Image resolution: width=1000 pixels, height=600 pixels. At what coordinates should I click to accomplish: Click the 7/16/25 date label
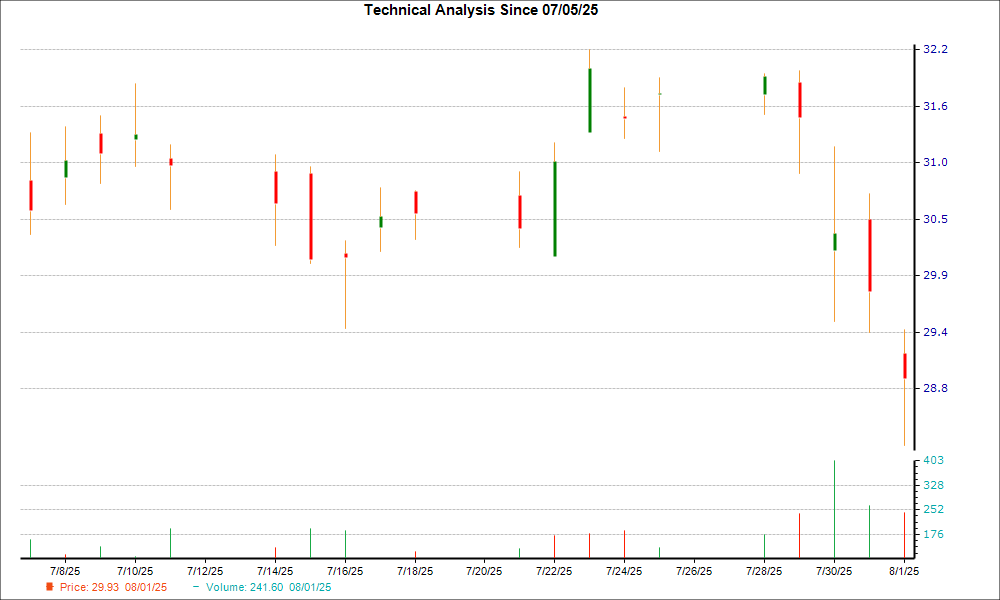[x=345, y=571]
